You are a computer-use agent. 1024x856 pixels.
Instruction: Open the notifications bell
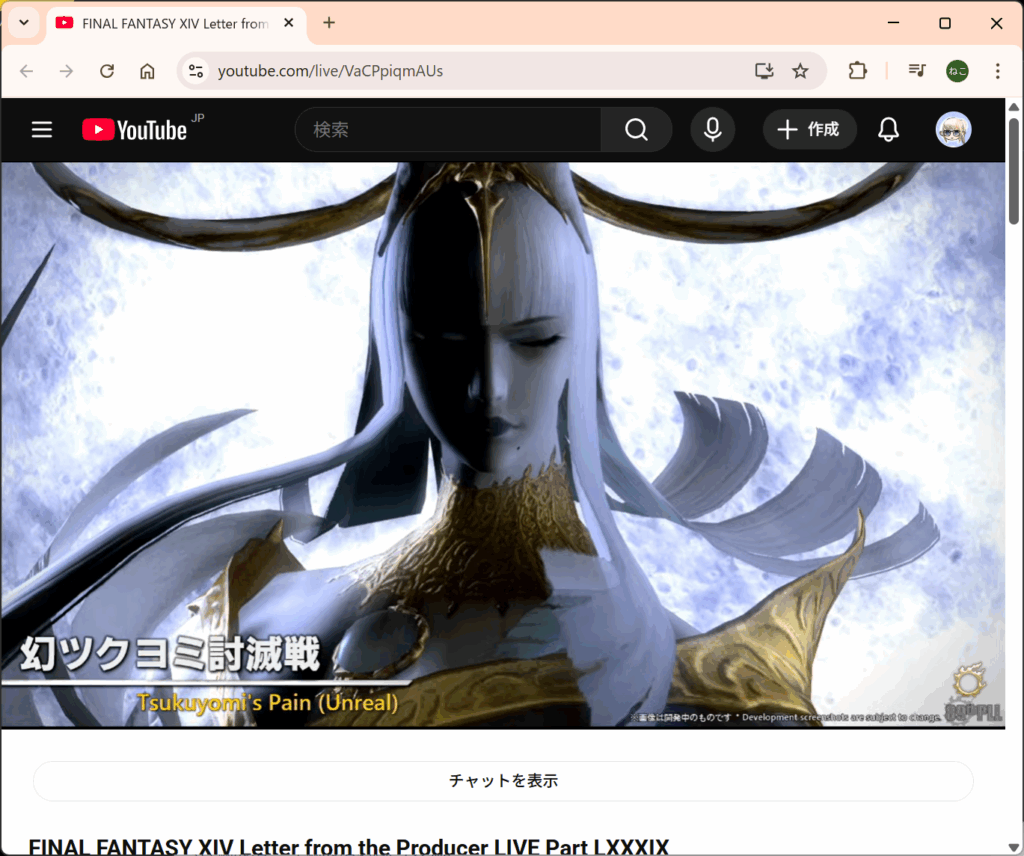888,130
